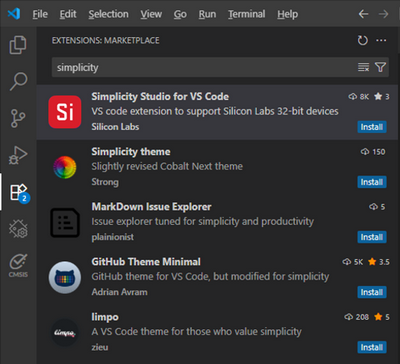Select 'Simplicity Studio for VS Code' title
This screenshot has width=400, height=364.
point(160,97)
